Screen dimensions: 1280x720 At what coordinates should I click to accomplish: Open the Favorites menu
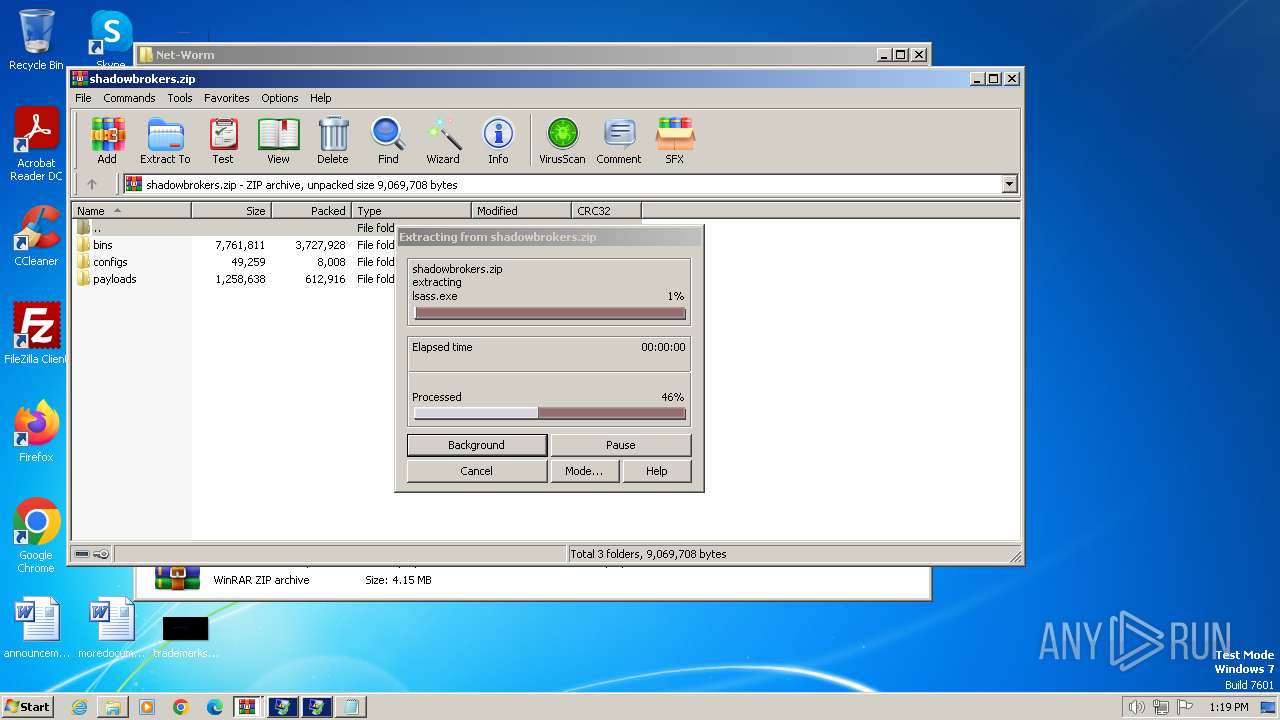coord(227,98)
